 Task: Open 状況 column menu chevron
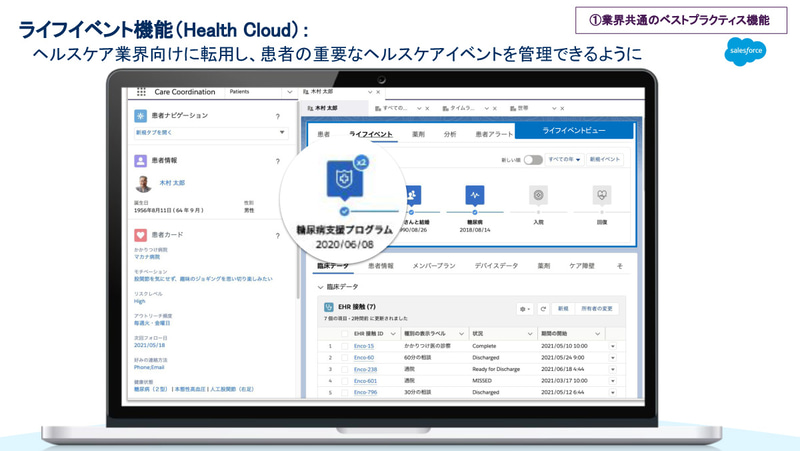coord(530,334)
